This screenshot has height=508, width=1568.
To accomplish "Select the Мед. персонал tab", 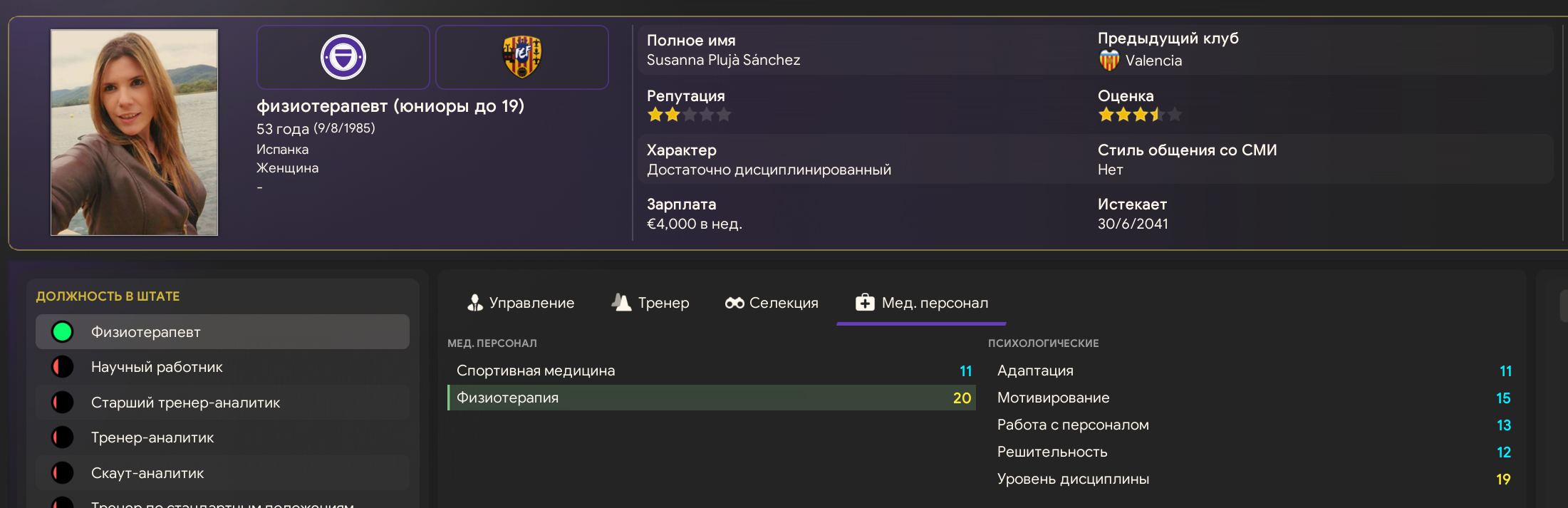I will point(922,303).
